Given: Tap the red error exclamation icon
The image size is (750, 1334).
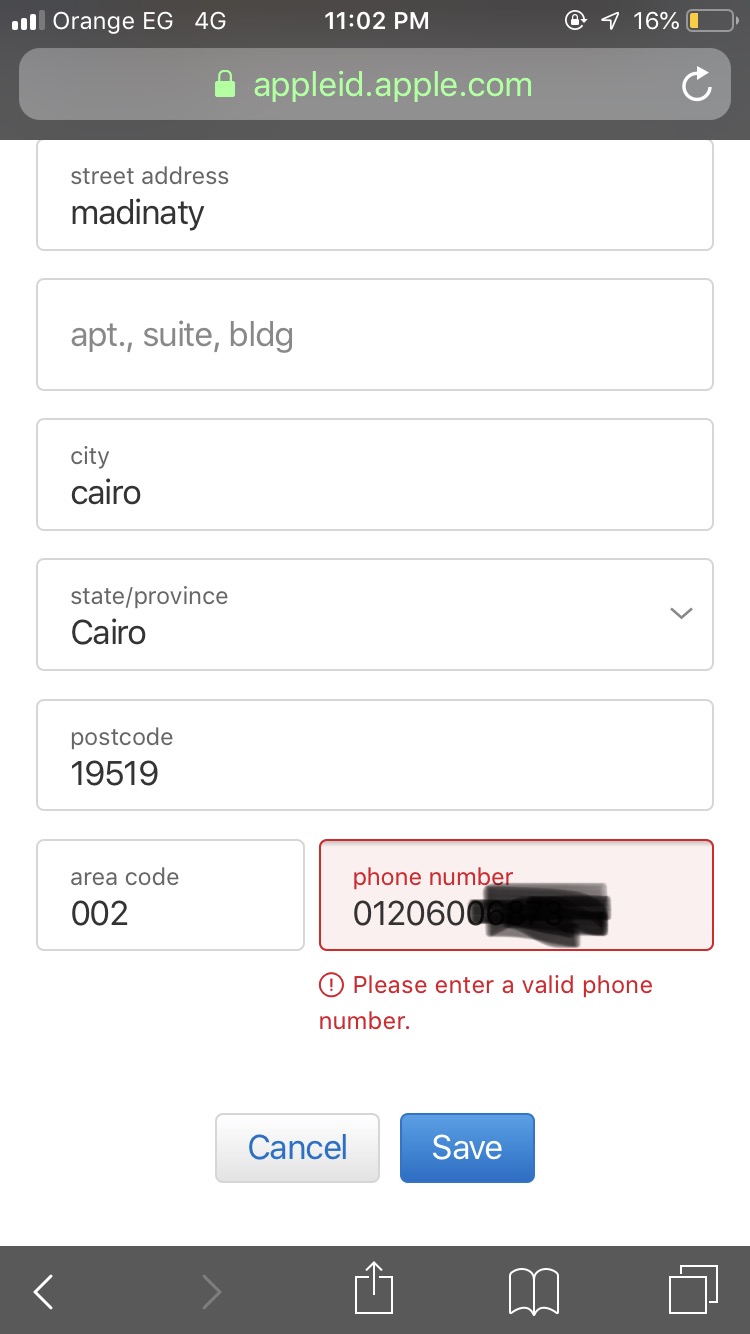Looking at the screenshot, I should (331, 985).
